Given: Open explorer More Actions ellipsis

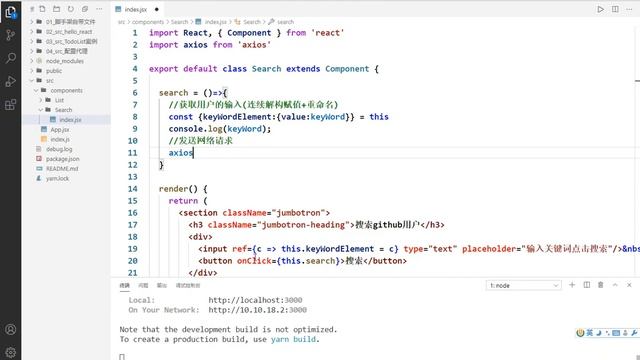Looking at the screenshot, I should pos(99,9).
